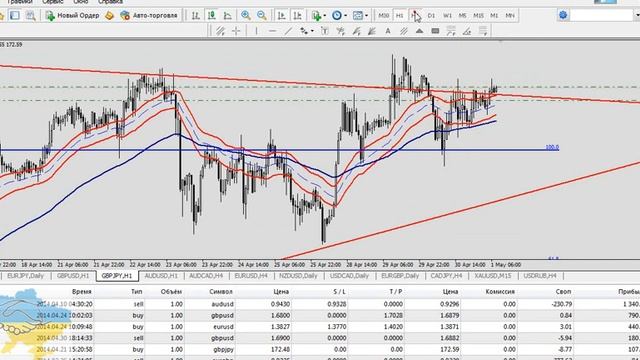Switch to the EURUSD,H4 chart tab
The height and width of the screenshot is (360, 640).
coord(251,276)
